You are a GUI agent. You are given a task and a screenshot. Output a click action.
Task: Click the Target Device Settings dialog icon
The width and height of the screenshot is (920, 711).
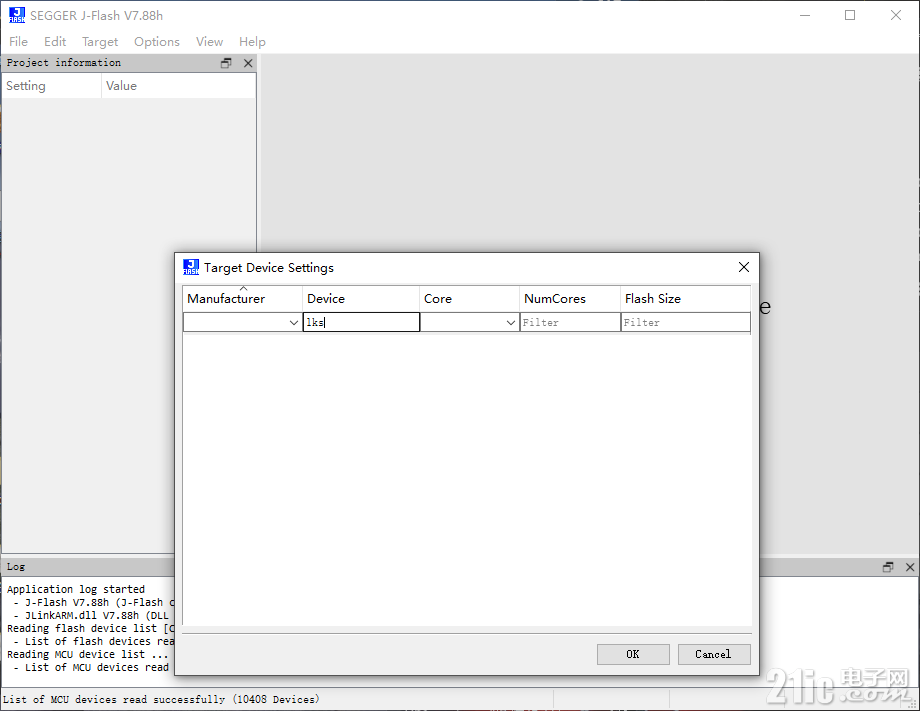[191, 267]
